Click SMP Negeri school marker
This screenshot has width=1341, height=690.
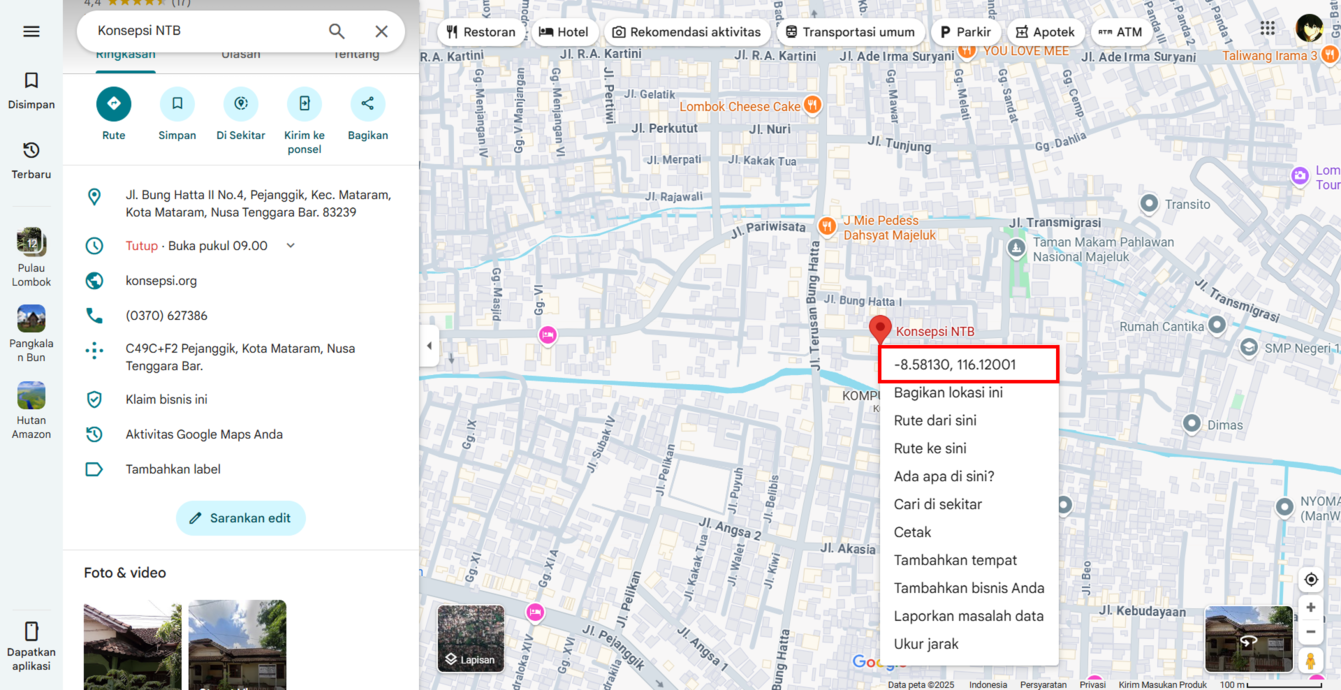click(1249, 347)
